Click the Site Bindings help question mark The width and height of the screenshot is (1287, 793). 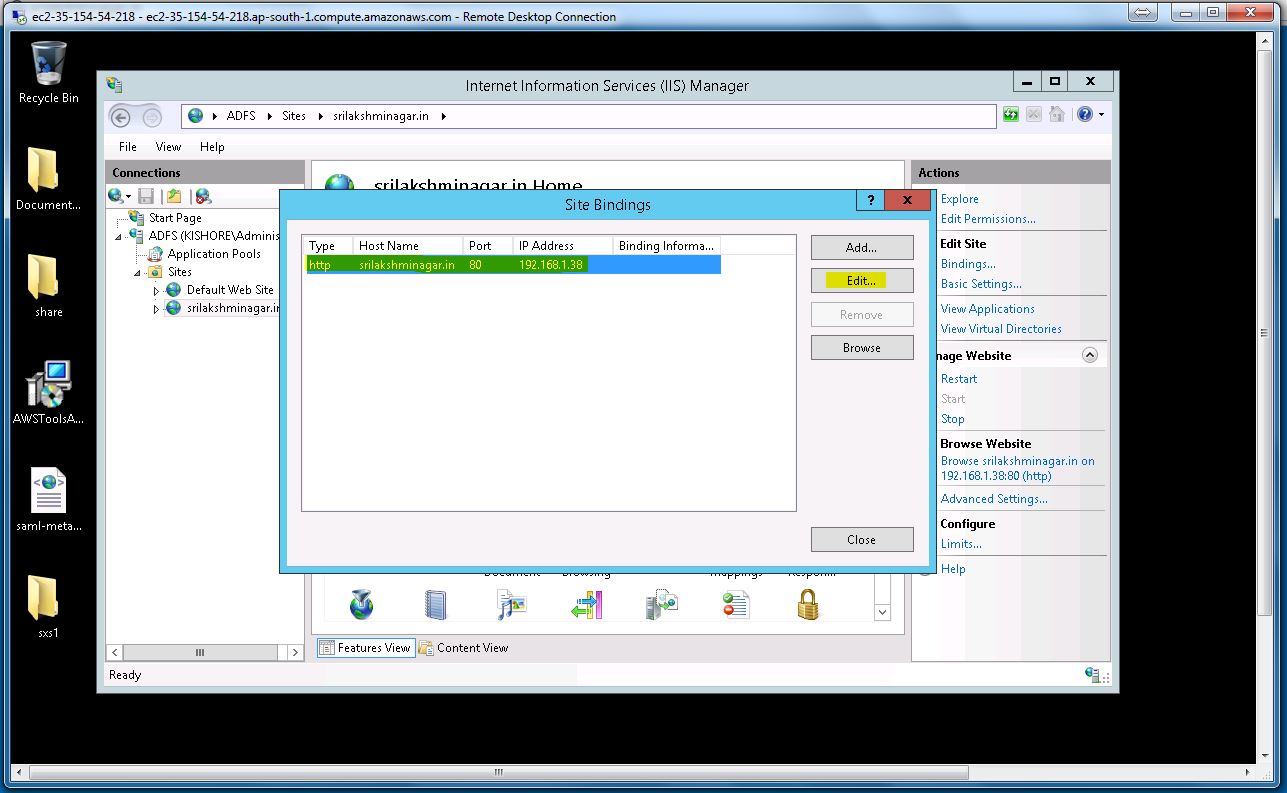click(870, 201)
